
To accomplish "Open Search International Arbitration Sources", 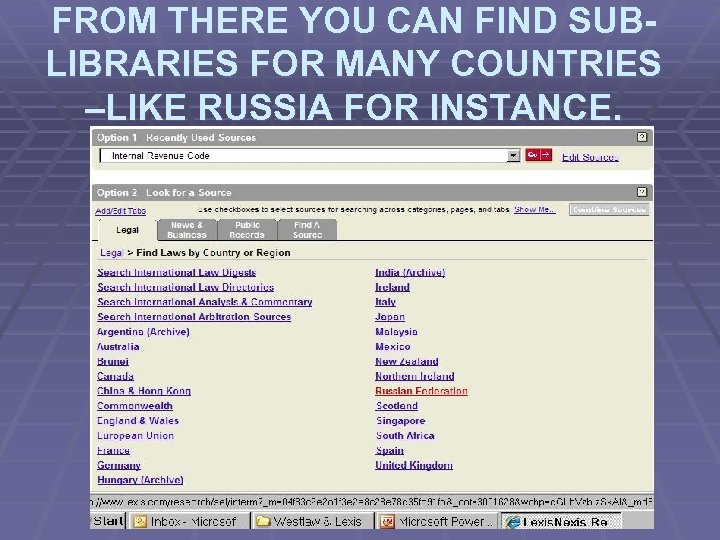I will pyautogui.click(x=194, y=316).
